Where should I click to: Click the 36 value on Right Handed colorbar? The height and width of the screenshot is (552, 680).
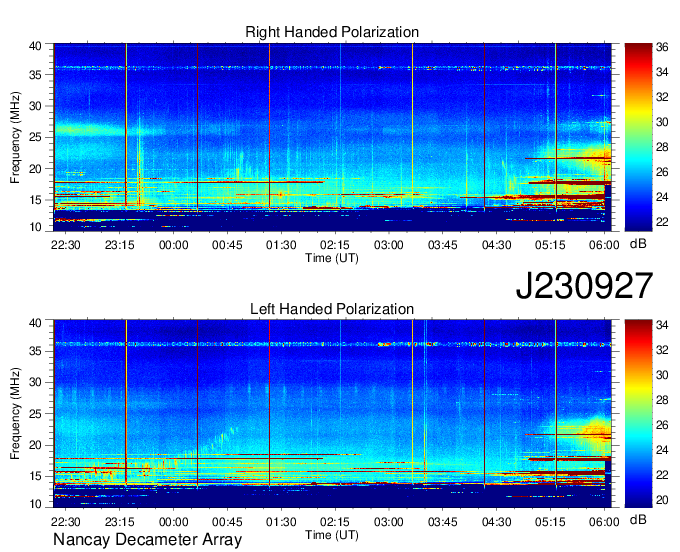662,47
